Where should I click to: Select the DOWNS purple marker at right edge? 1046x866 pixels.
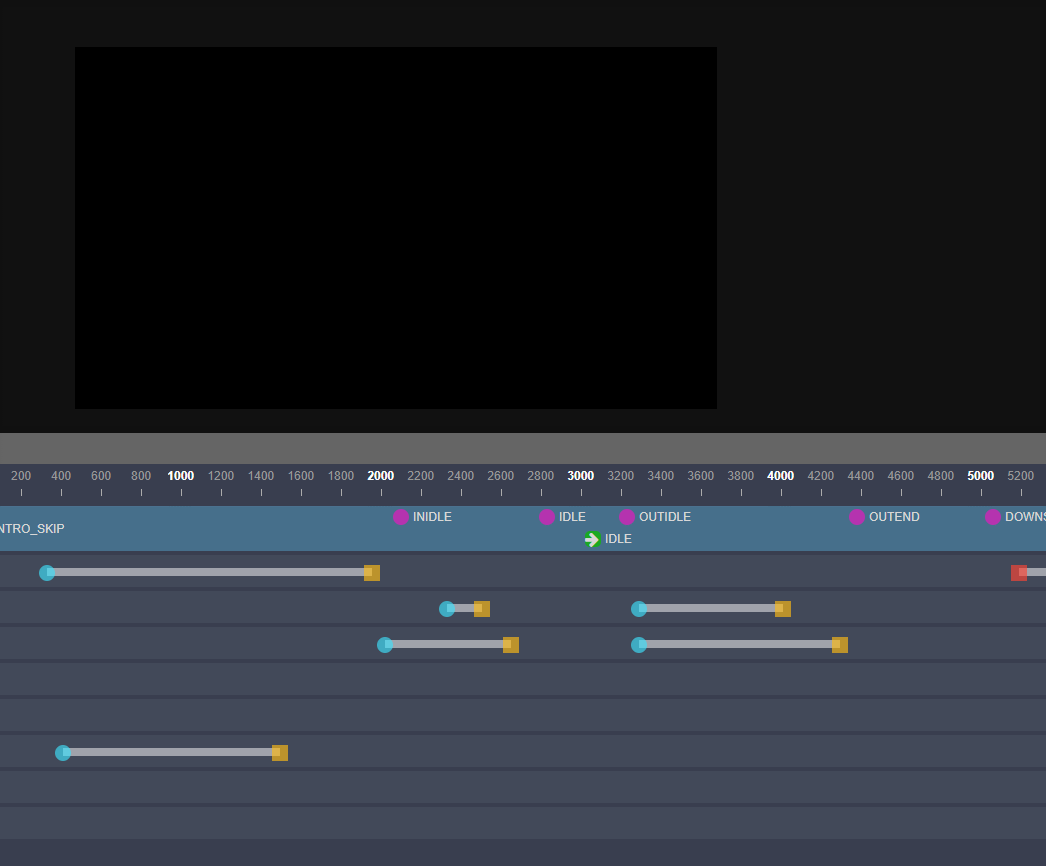point(993,517)
